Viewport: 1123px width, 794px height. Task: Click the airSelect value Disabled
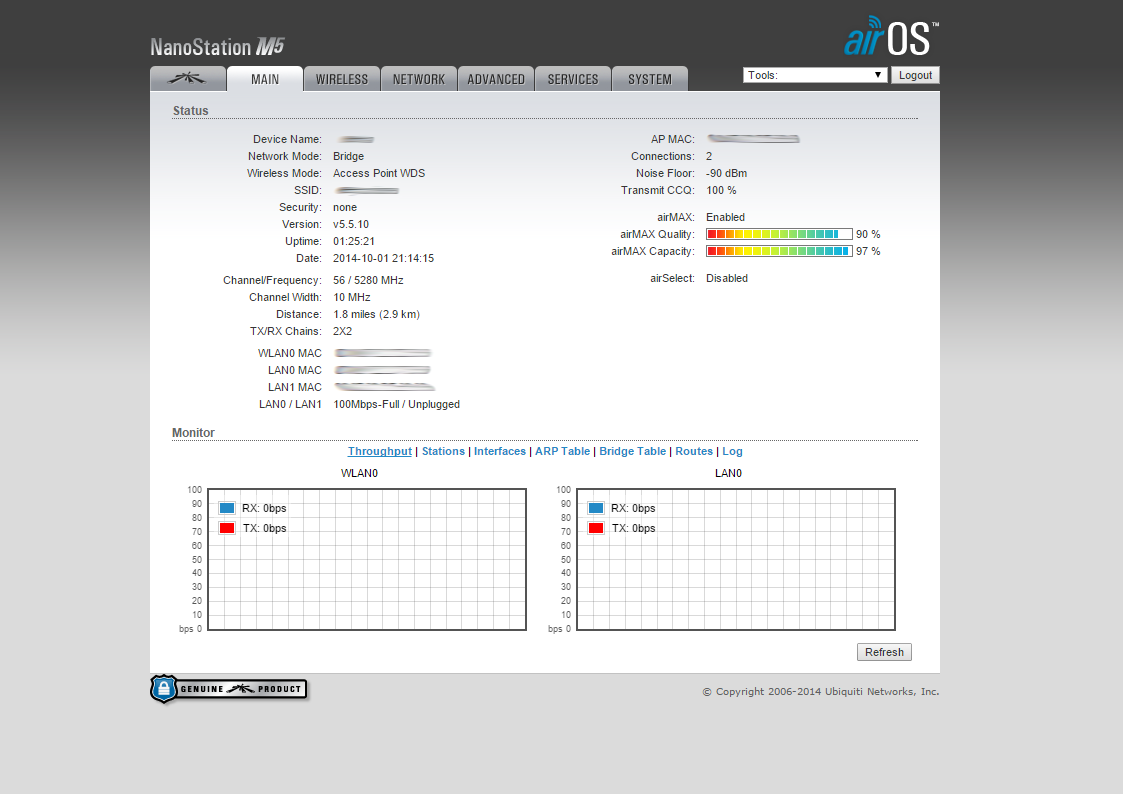727,279
